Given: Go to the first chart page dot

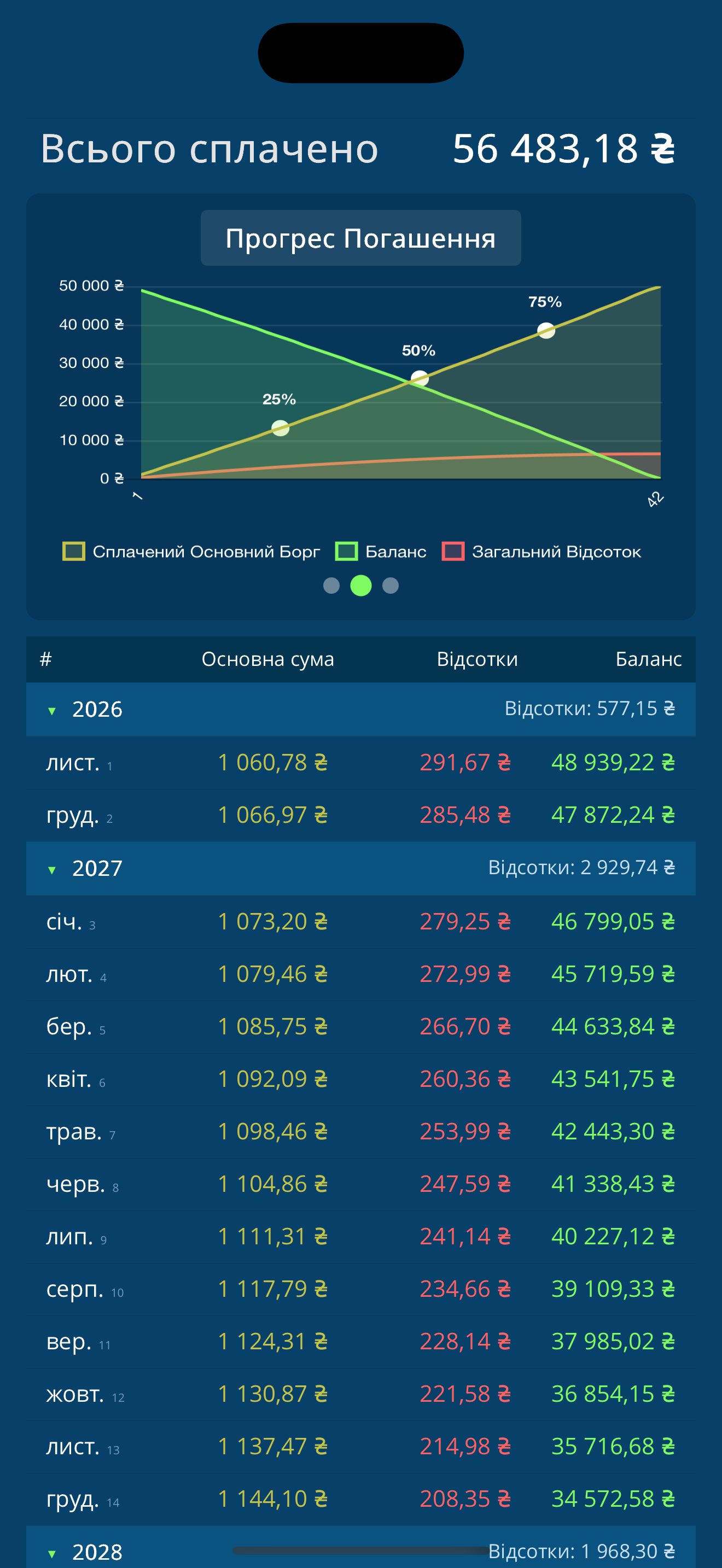Looking at the screenshot, I should pos(331,586).
